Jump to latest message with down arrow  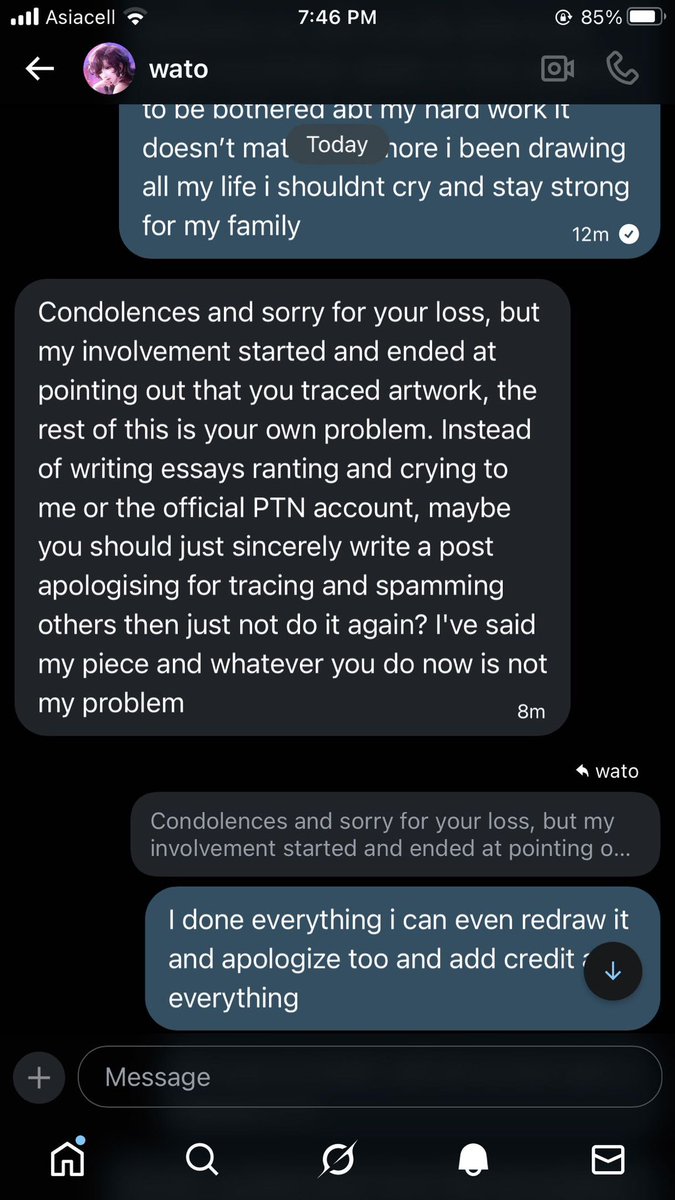tap(613, 971)
